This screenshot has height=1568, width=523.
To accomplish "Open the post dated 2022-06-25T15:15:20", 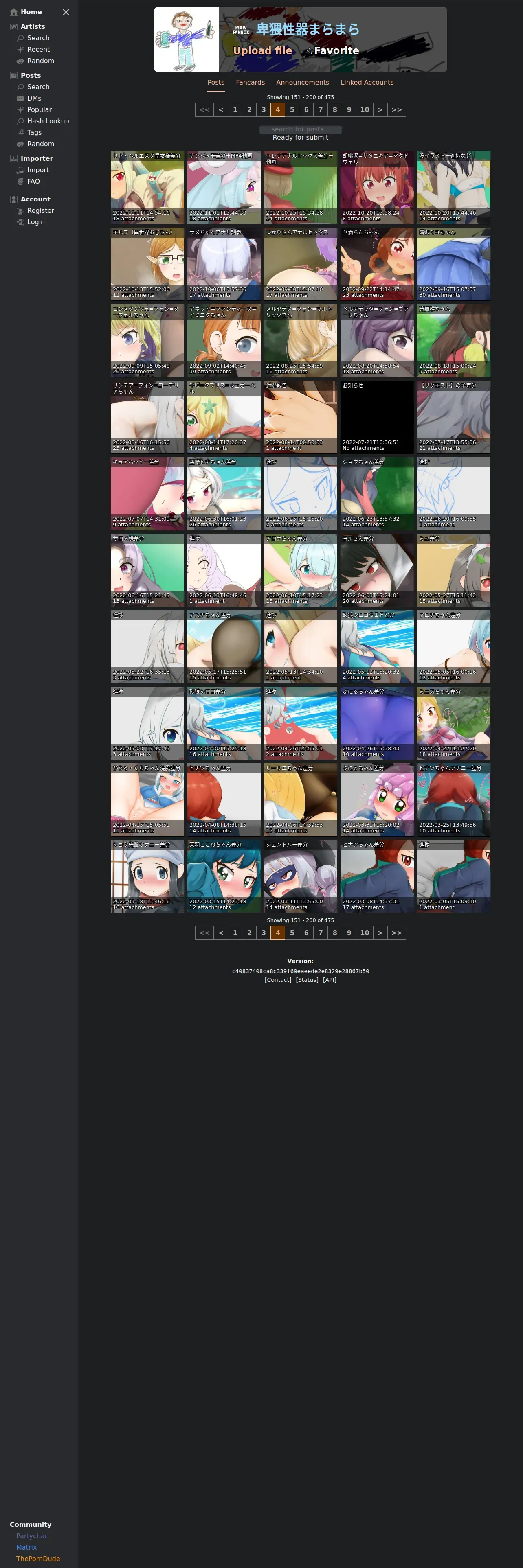I will pos(301,494).
